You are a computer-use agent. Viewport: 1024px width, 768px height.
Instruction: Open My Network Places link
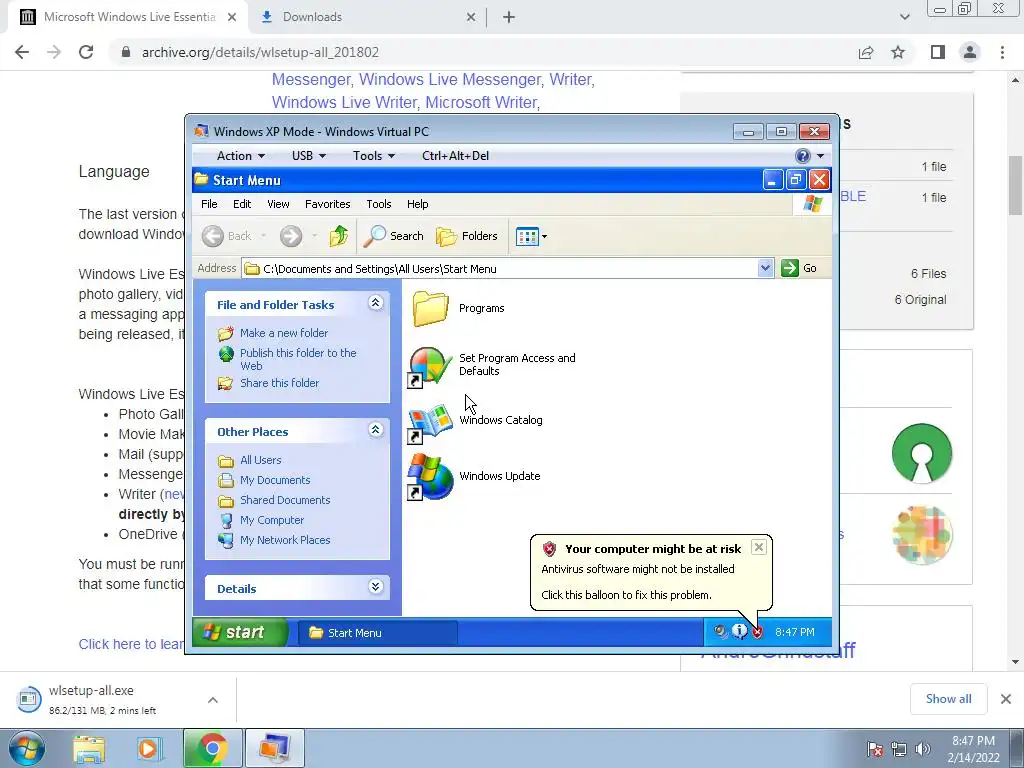[x=285, y=540]
